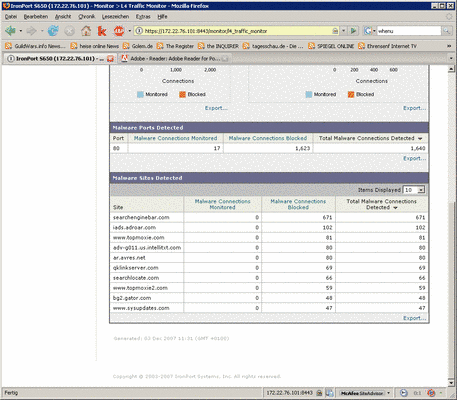Image resolution: width=457 pixels, height=400 pixels.
Task: Open the Extras menu
Action: (x=143, y=17)
